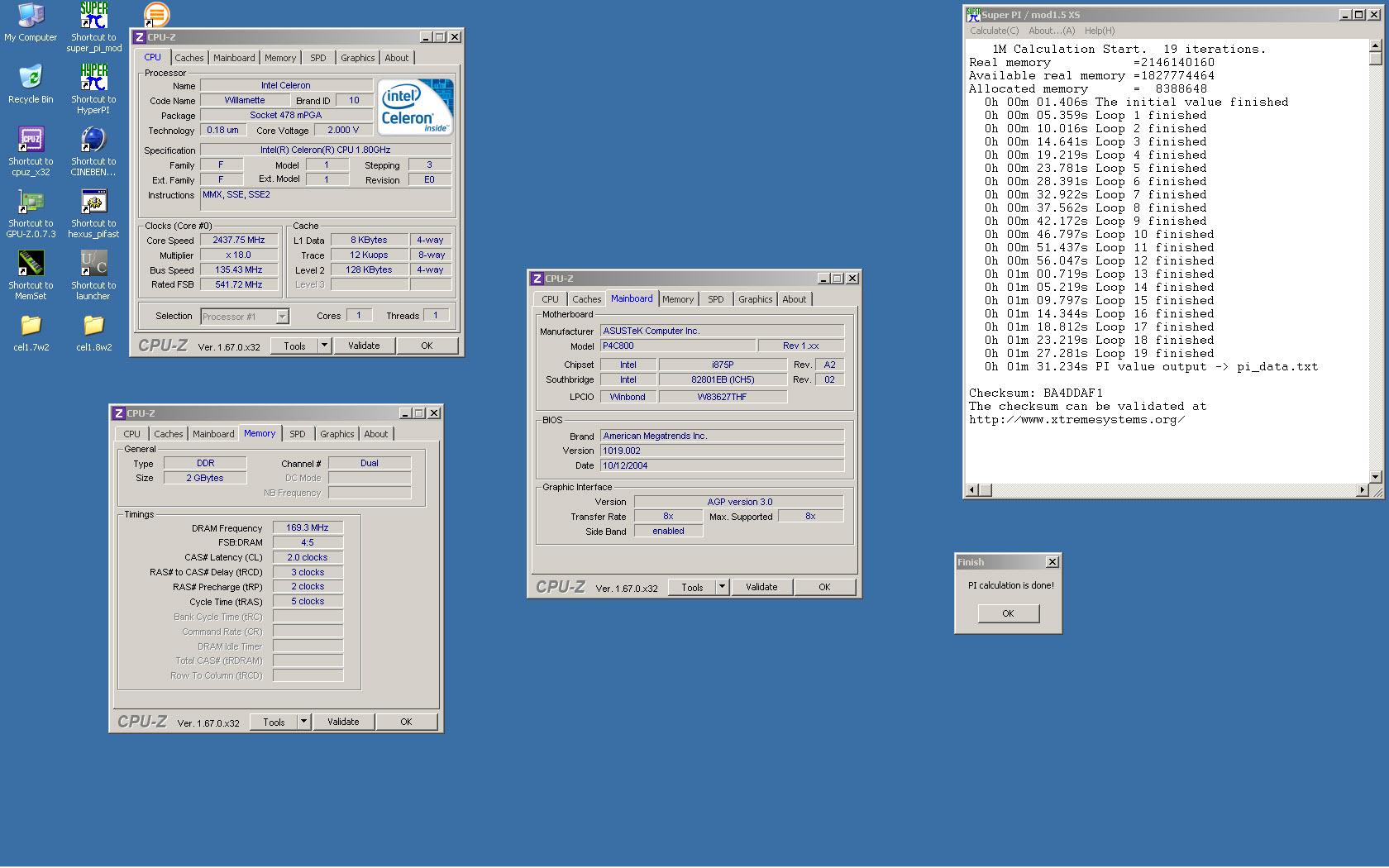1389x868 pixels.
Task: Open SPD tab in CPU-Z CPU window
Action: [x=318, y=58]
